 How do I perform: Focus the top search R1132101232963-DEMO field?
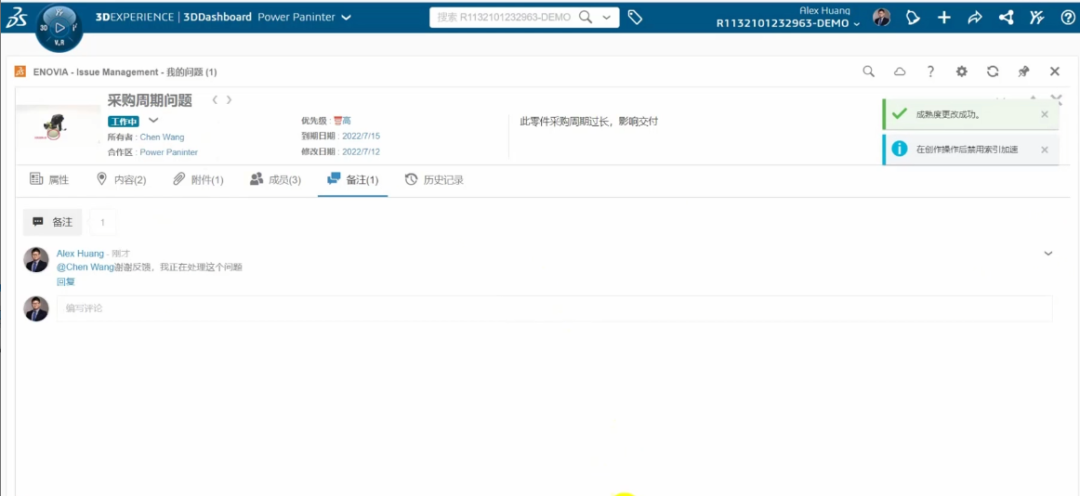coord(504,17)
